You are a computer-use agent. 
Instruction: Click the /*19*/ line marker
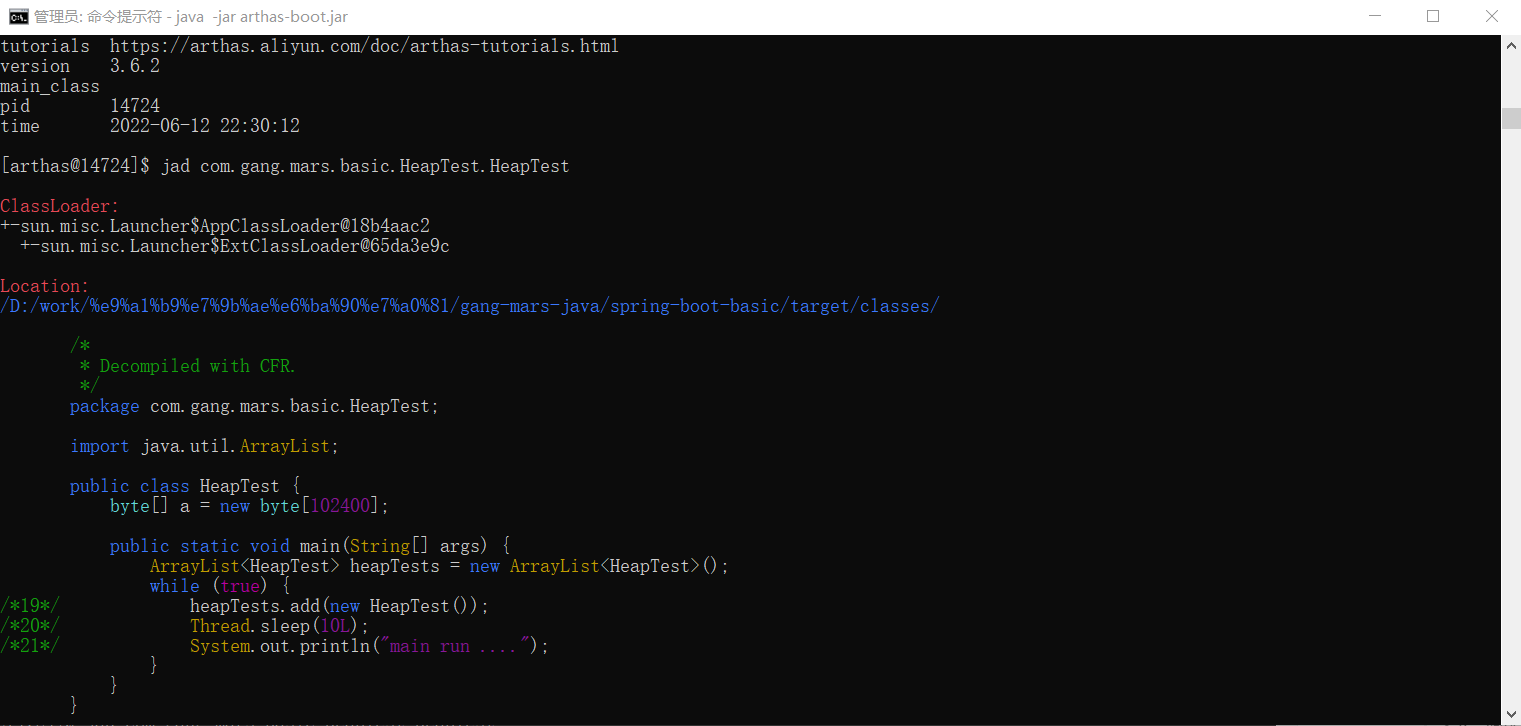pyautogui.click(x=30, y=606)
